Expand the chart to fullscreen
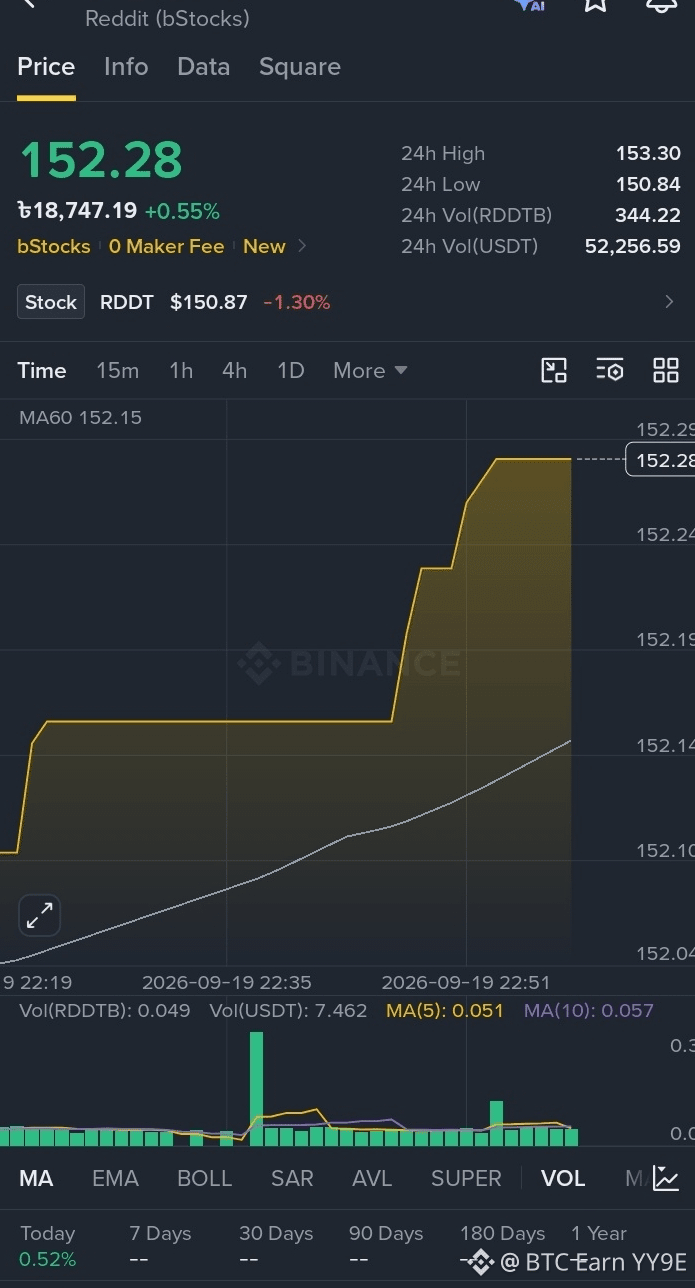Screen dimensions: 695x1288 [39, 915]
